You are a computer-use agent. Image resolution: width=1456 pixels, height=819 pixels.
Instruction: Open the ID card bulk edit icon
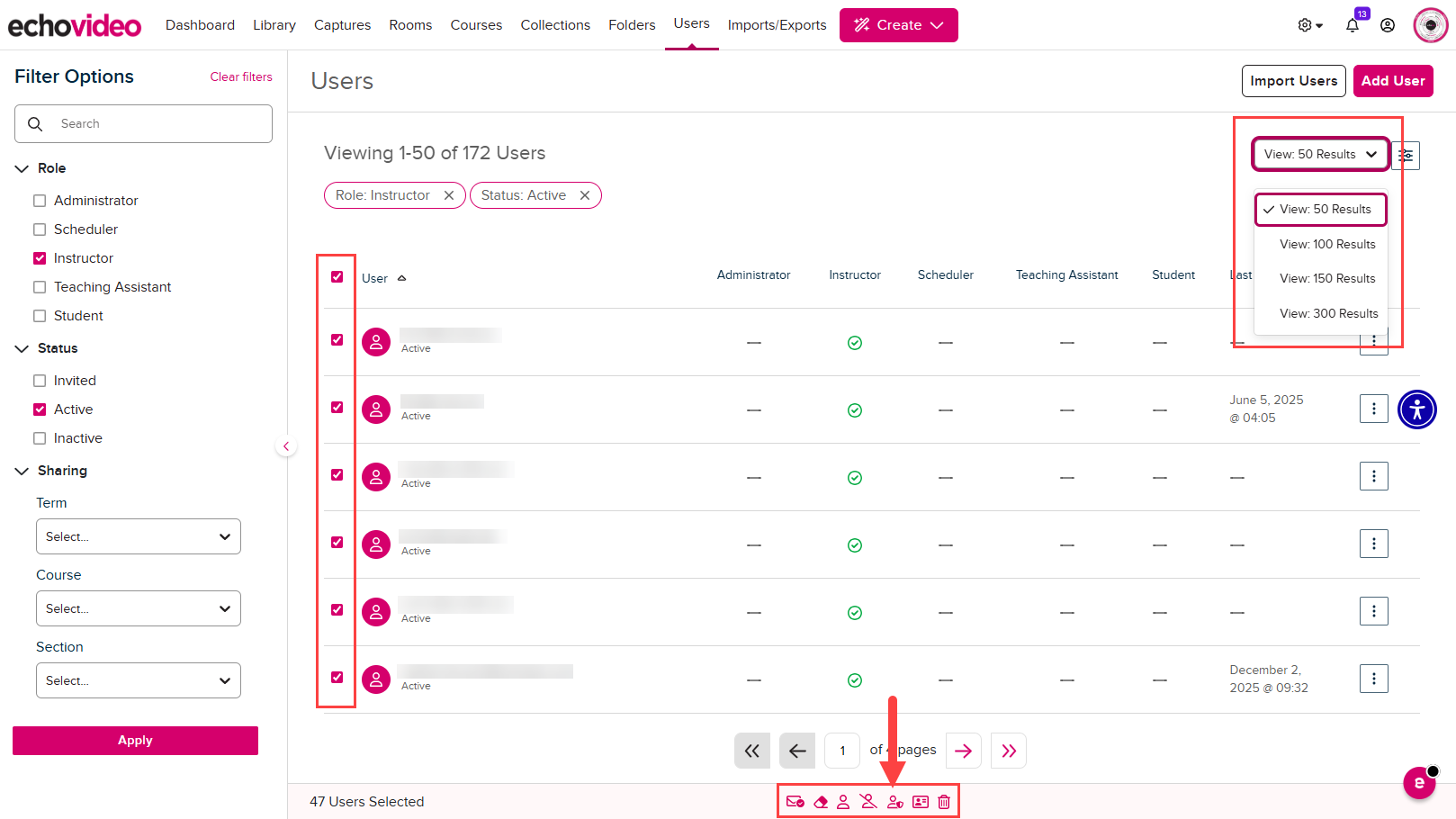click(920, 801)
